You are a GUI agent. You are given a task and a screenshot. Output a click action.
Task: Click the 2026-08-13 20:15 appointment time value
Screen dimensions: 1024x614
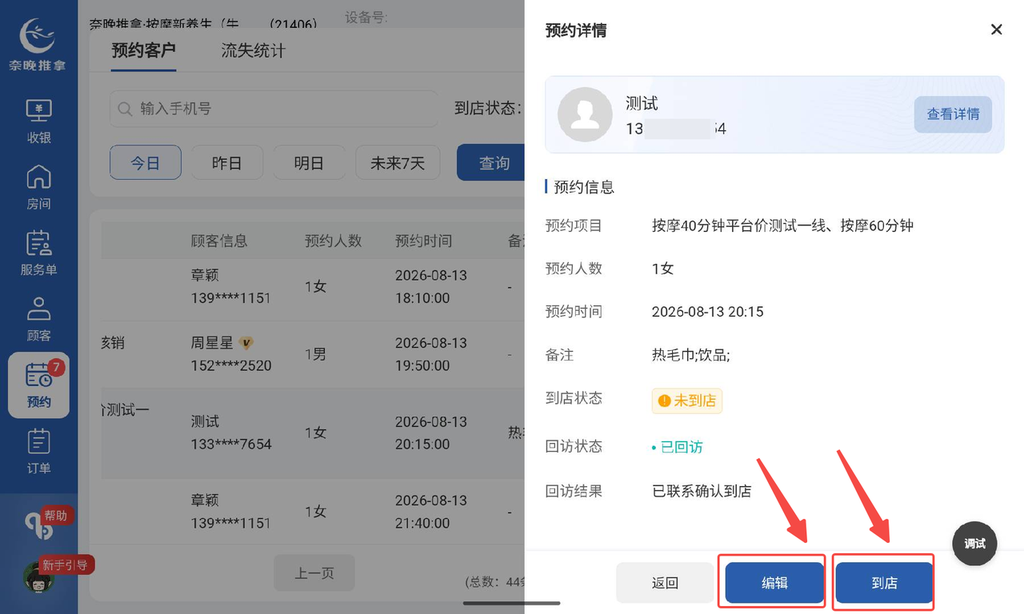click(x=707, y=312)
